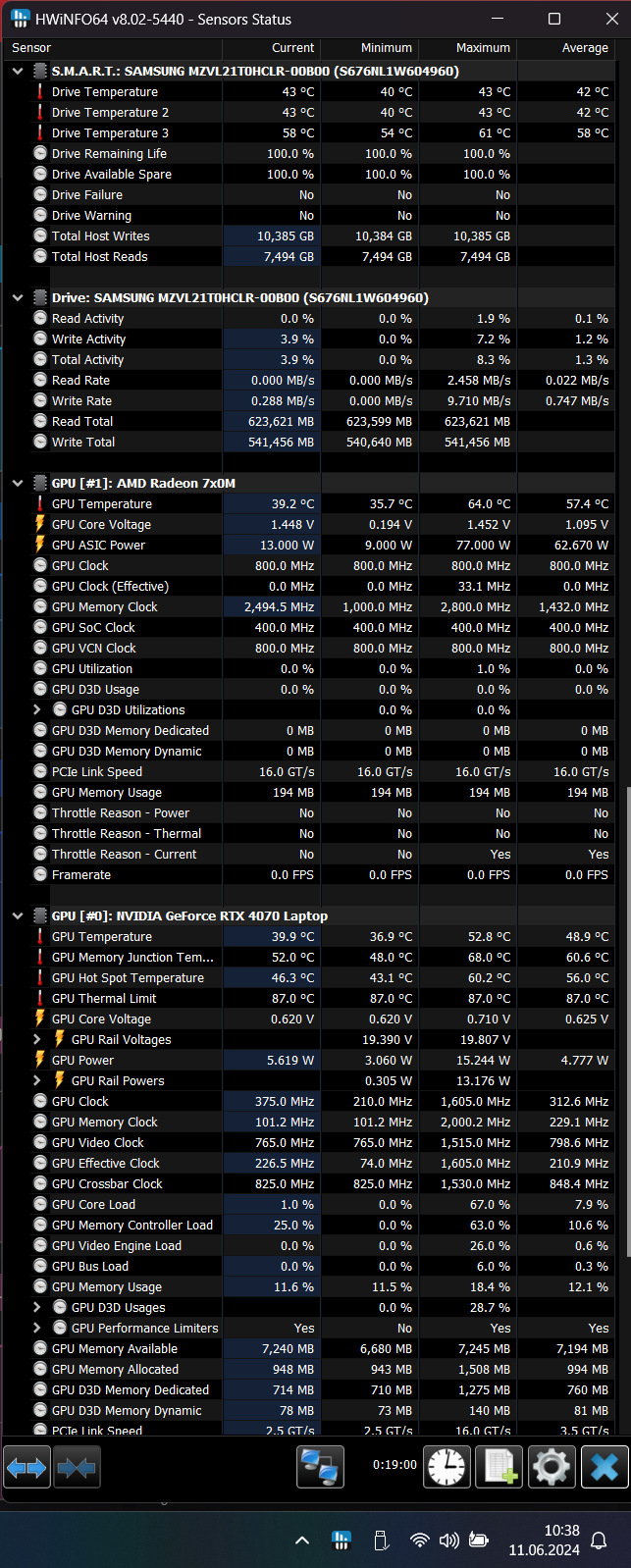Select the GPU Crossbar Clock row
This screenshot has height=1568, width=631.
pos(307,1184)
